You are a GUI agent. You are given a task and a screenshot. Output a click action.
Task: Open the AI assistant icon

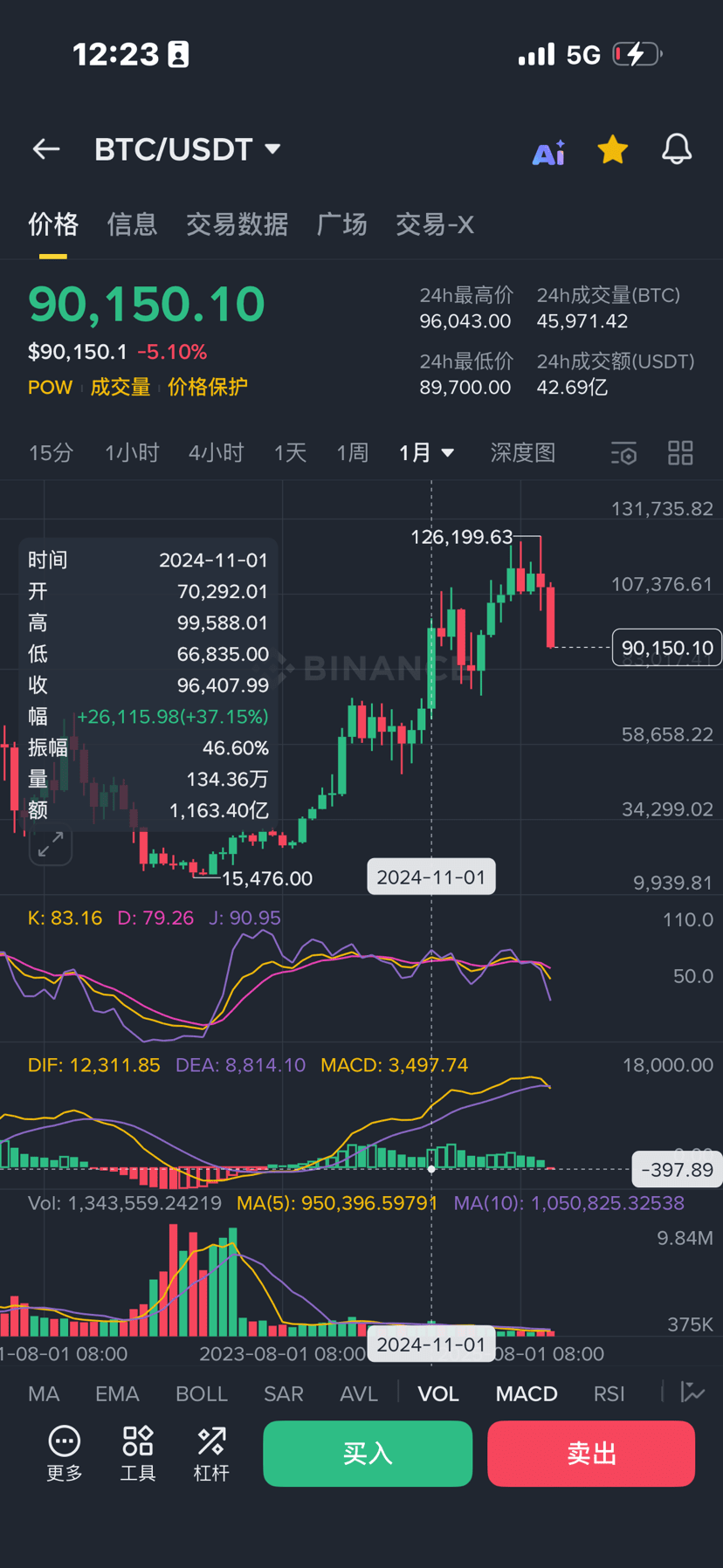coord(549,152)
